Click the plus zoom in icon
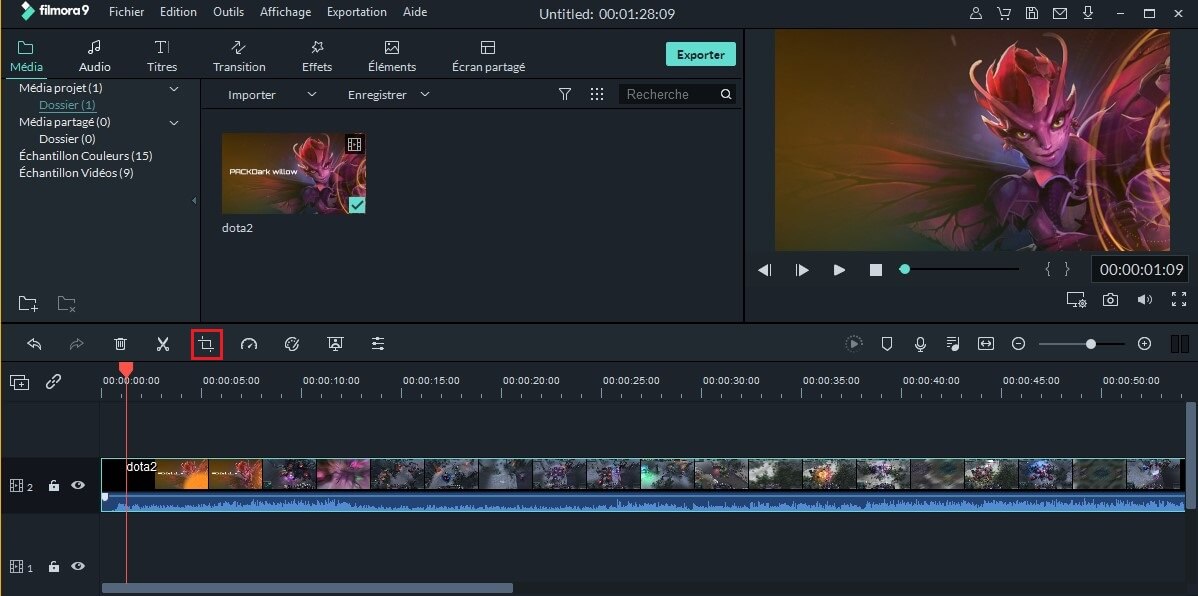The width and height of the screenshot is (1198, 596). tap(1144, 344)
